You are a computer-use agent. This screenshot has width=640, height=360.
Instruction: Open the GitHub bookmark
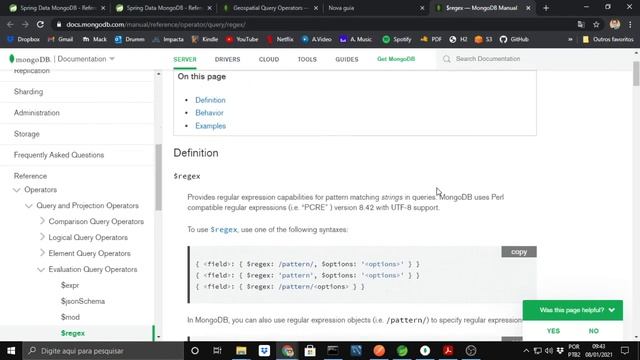514,39
